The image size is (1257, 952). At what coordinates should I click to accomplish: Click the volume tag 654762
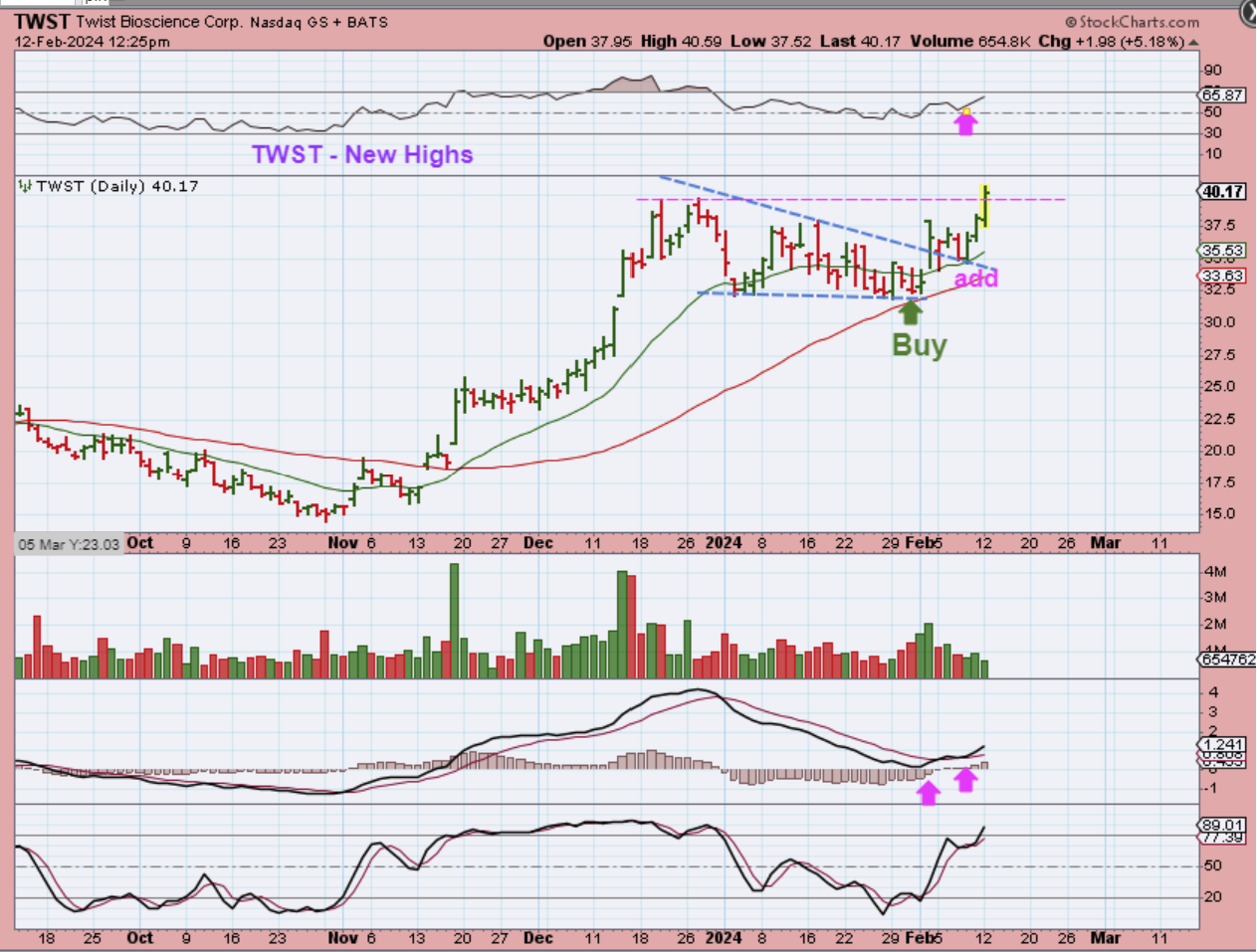[1226, 660]
